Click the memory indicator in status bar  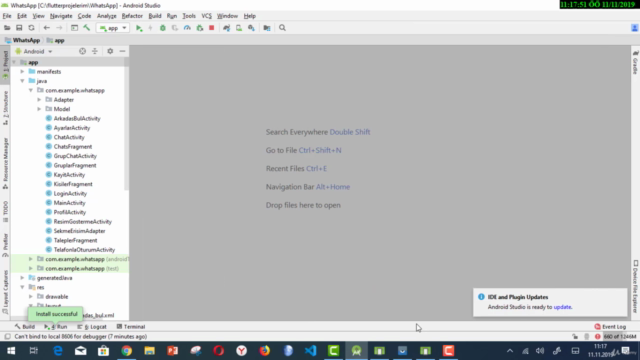620,337
